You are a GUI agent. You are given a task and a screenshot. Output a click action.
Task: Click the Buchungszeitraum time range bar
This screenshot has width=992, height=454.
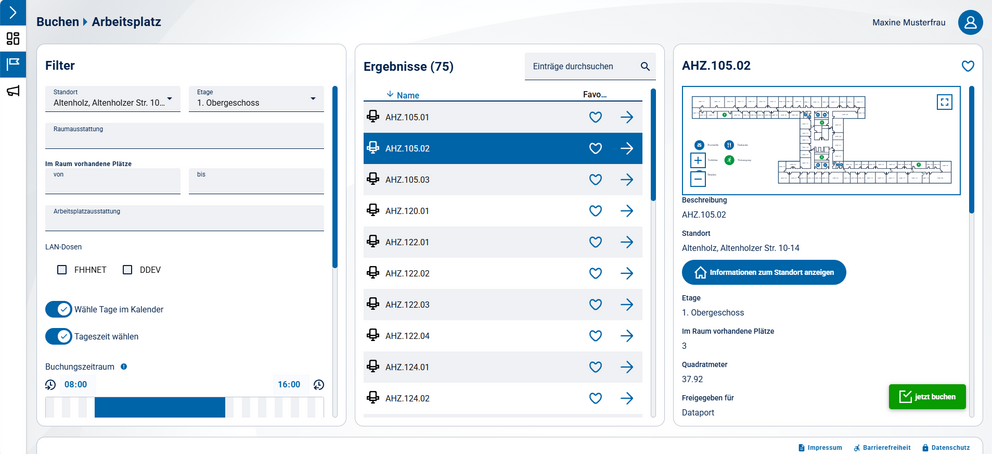pos(160,407)
